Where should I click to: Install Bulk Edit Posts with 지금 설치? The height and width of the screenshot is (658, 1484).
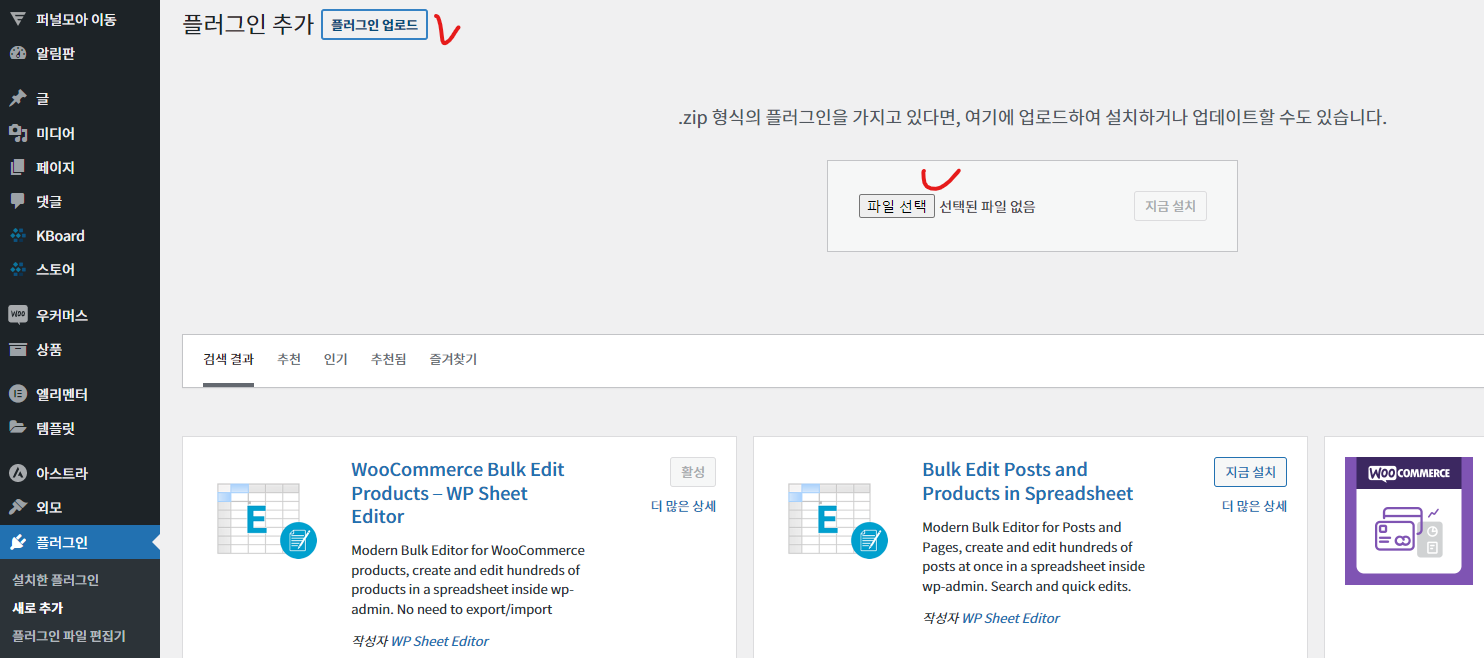tap(1251, 472)
